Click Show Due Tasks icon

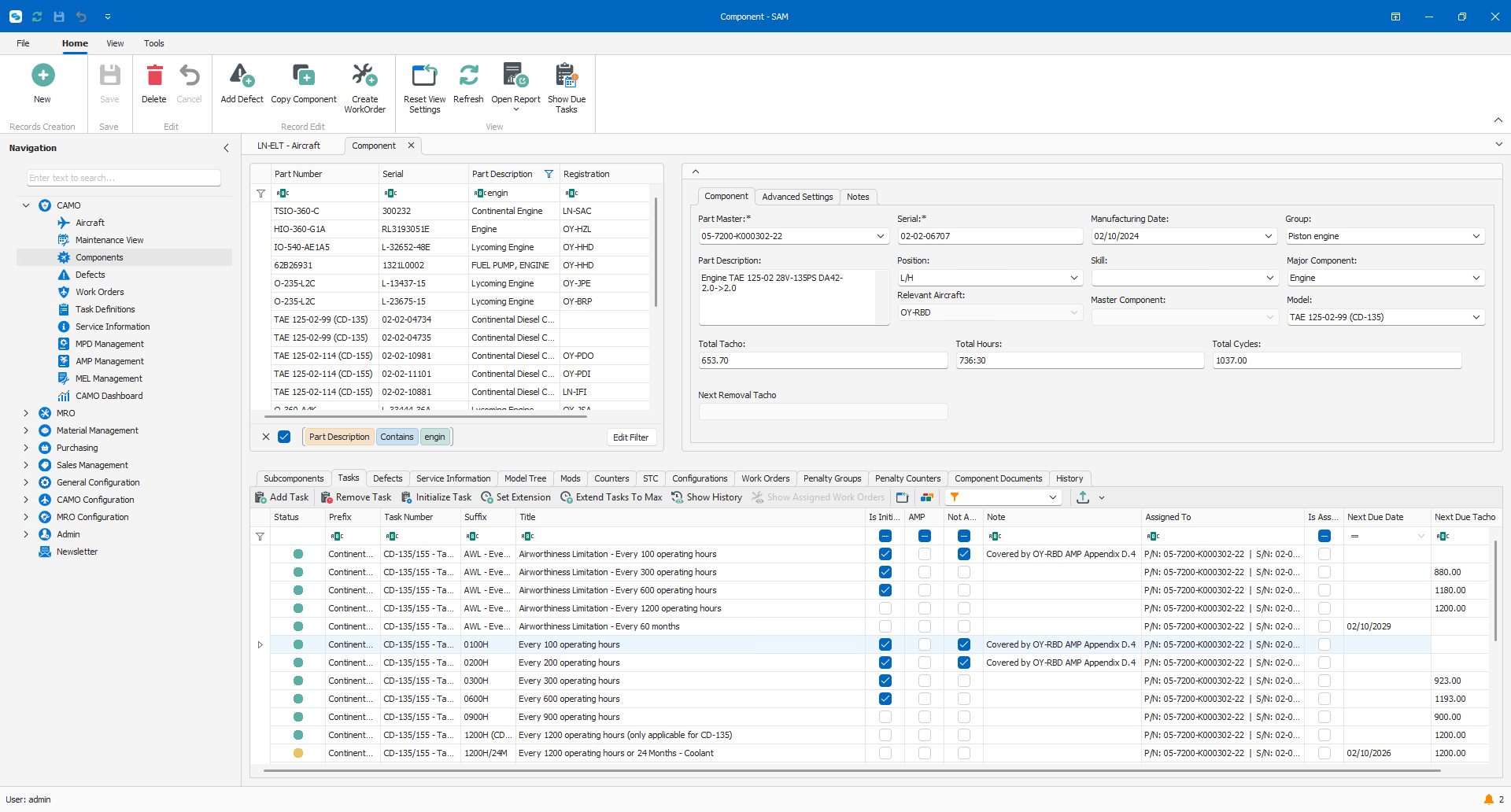pyautogui.click(x=567, y=76)
